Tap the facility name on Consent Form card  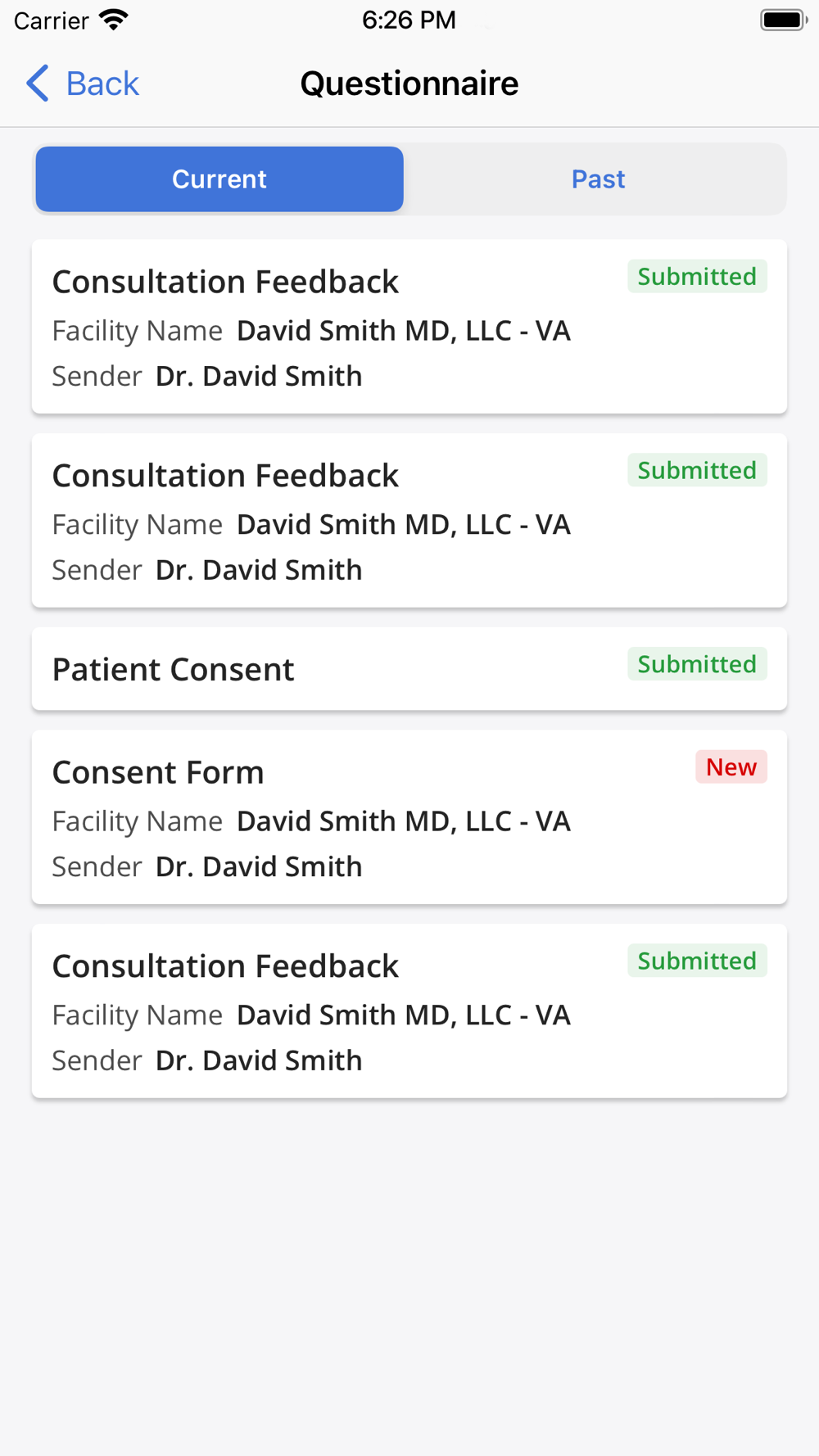[x=403, y=821]
